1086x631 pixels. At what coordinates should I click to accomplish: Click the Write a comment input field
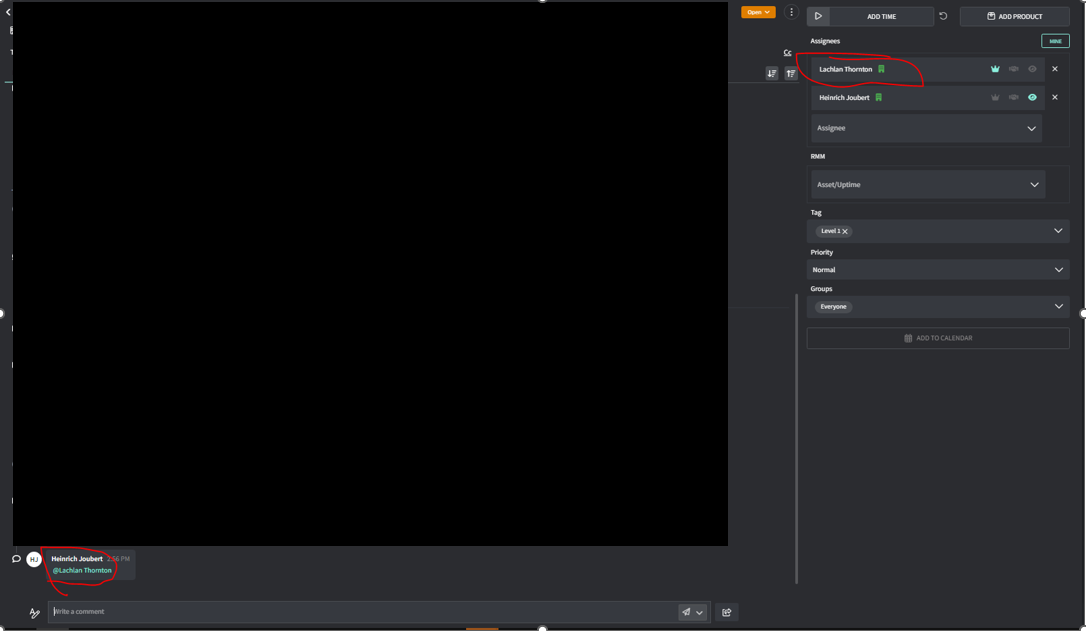pos(360,612)
